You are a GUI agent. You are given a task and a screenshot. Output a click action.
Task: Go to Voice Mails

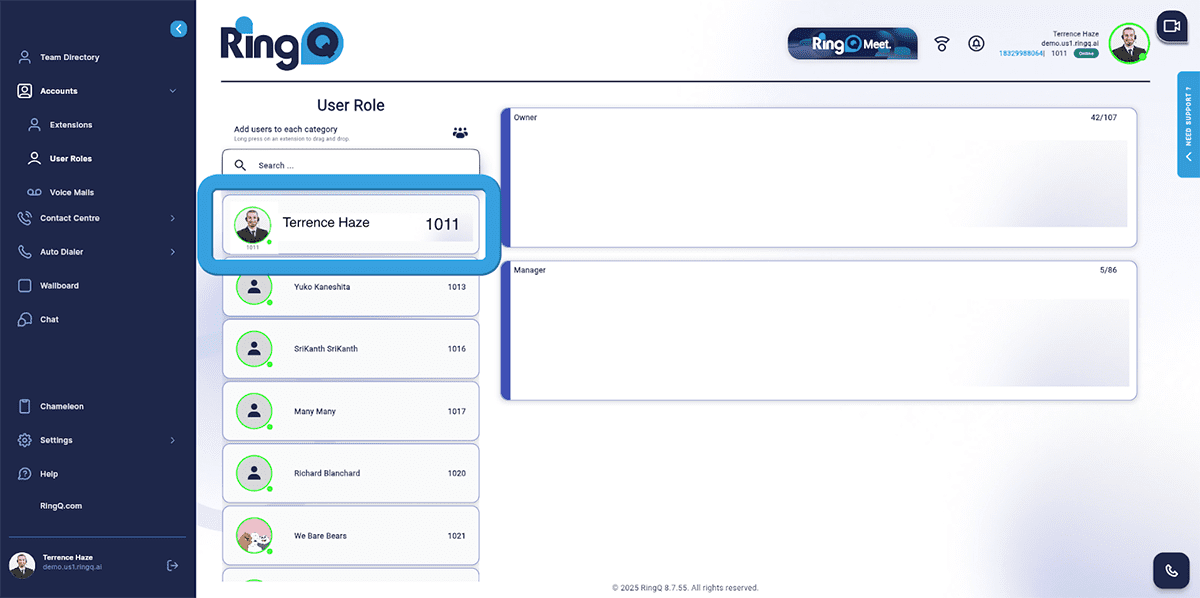(x=71, y=192)
